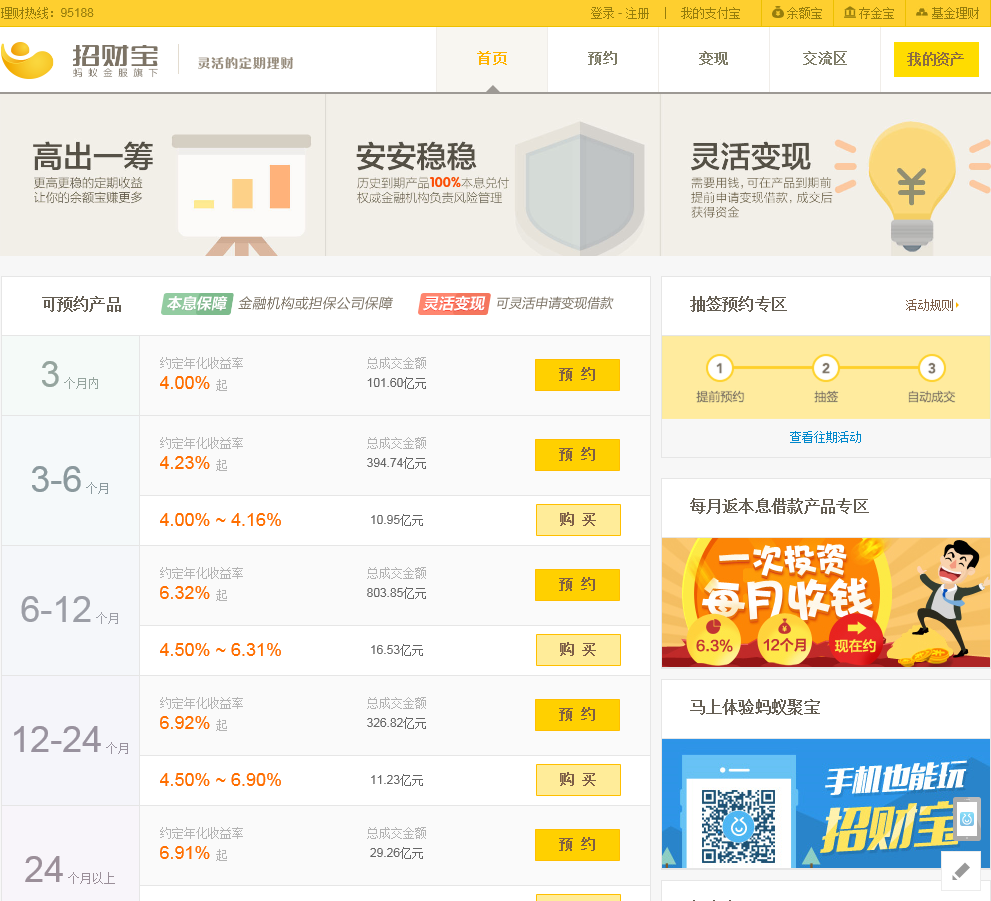
Task: Click the pencil feedback icon at bottom right
Action: (x=961, y=872)
